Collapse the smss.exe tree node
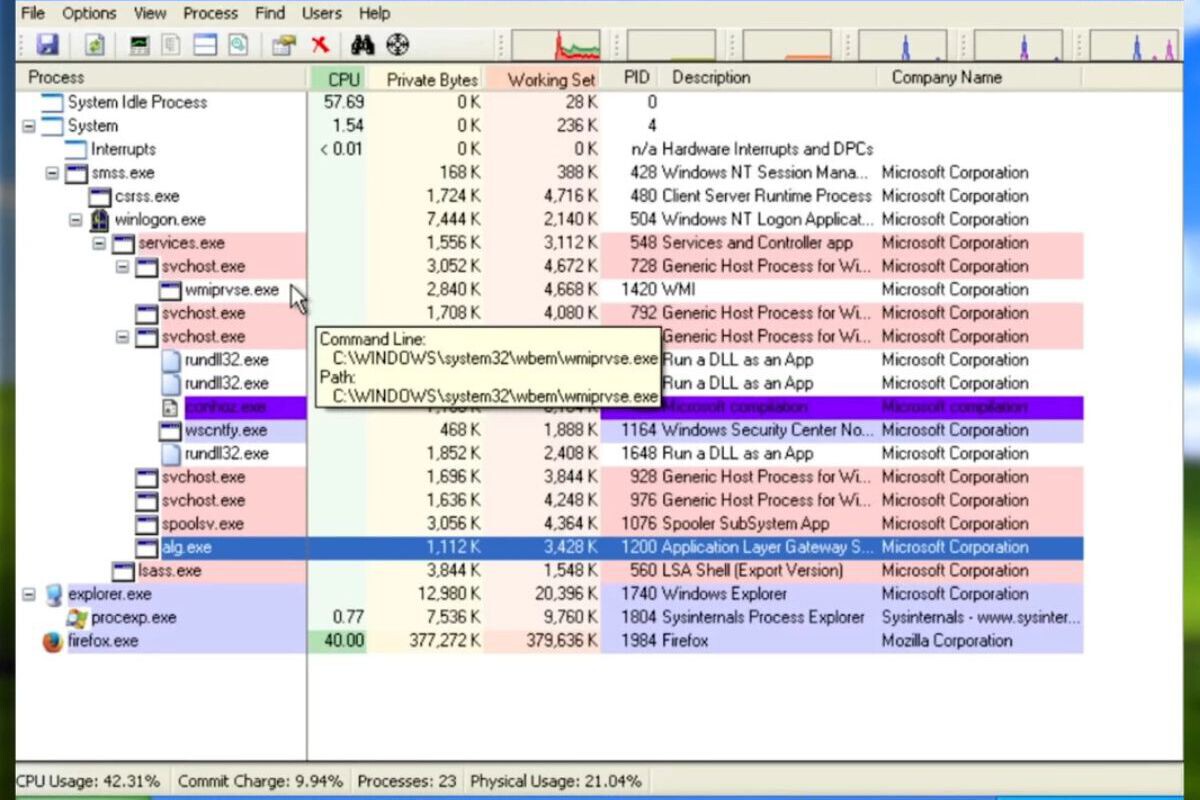The height and width of the screenshot is (800, 1200). (52, 173)
